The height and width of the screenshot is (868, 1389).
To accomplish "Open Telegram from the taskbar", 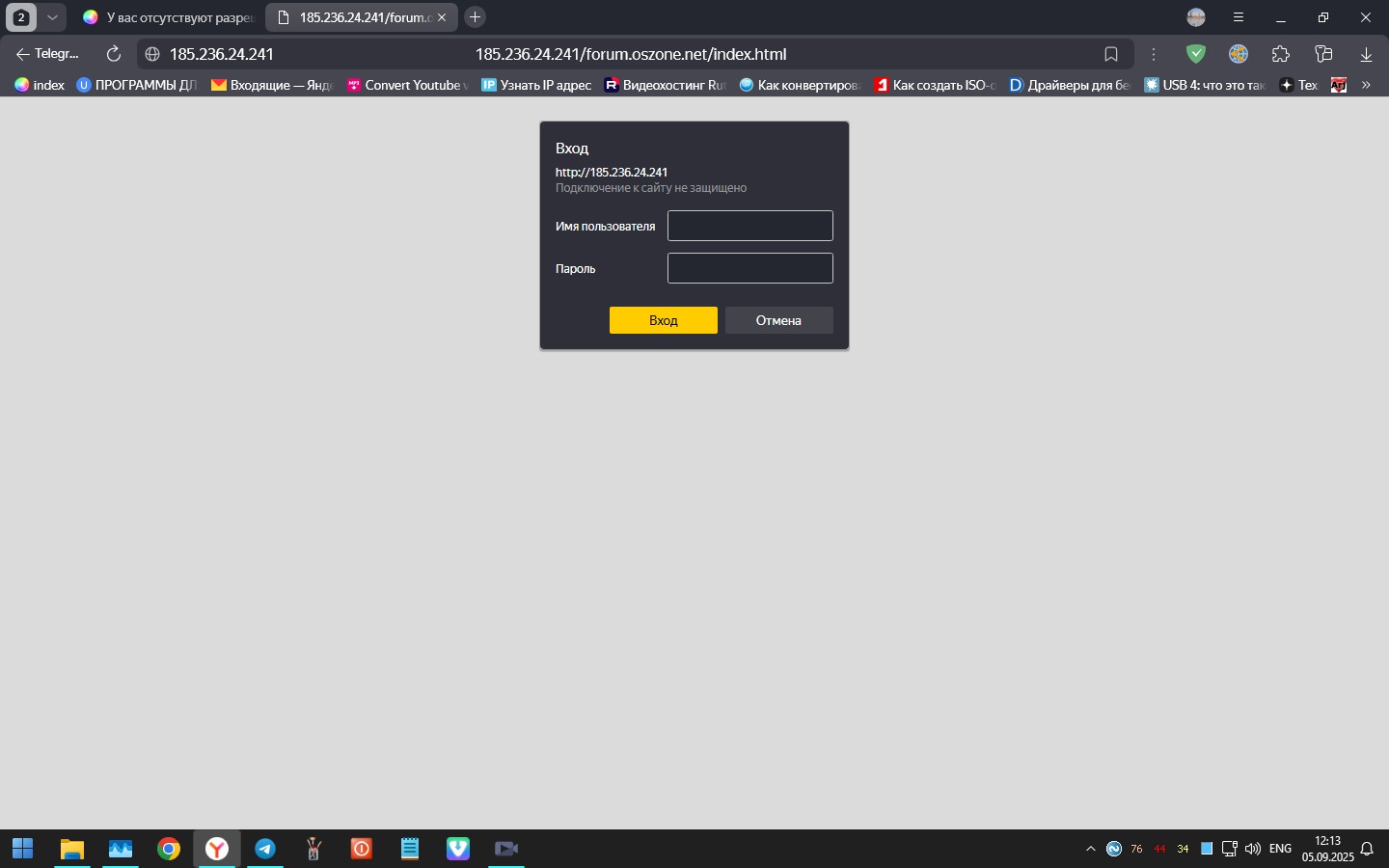I will coord(265,849).
